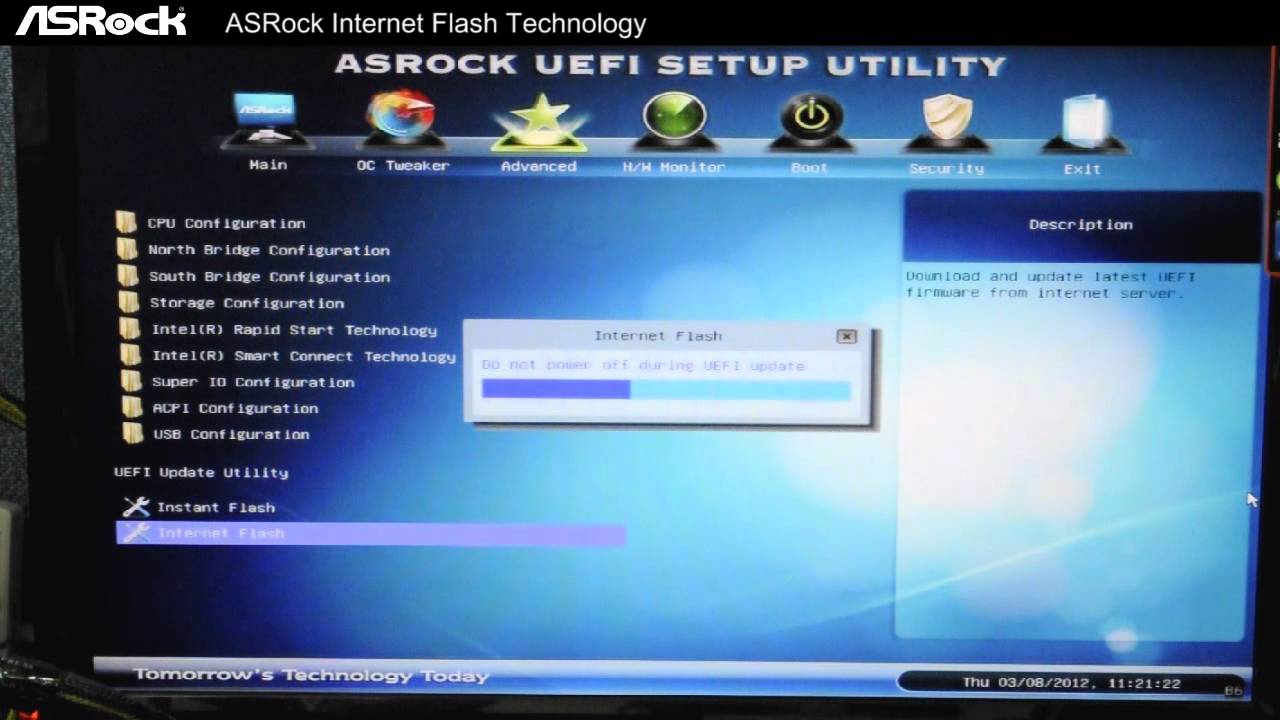This screenshot has width=1280, height=720.
Task: Open the Security shield icon
Action: (x=947, y=122)
